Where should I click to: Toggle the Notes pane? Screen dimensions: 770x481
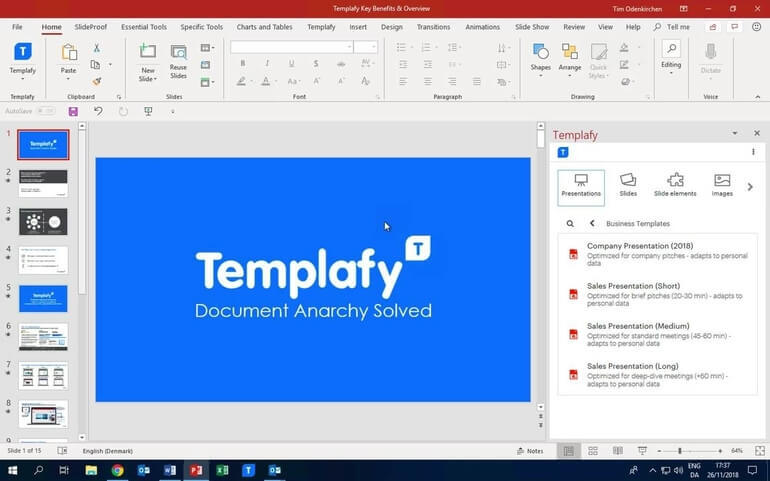[x=530, y=451]
